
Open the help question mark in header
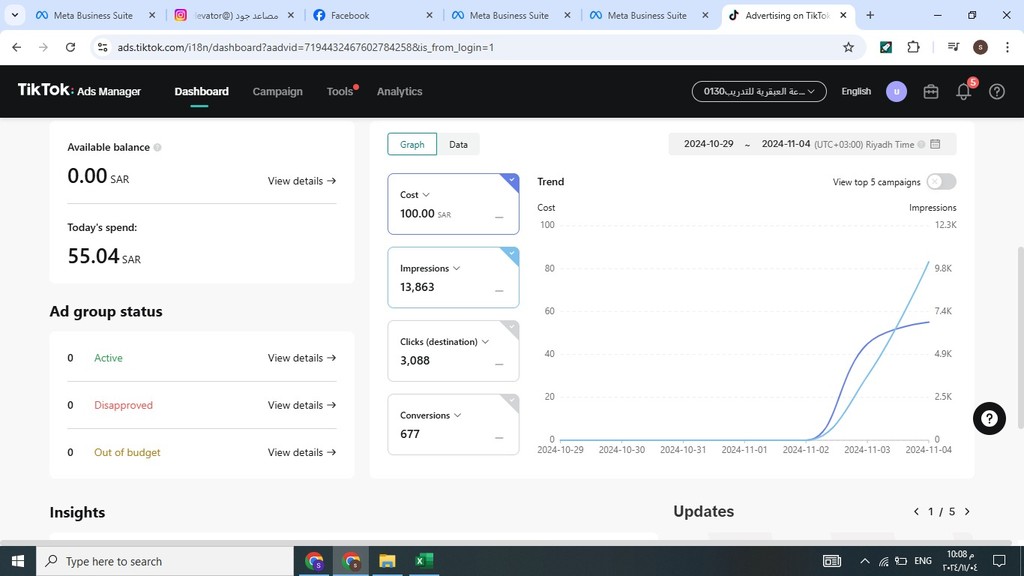point(997,91)
